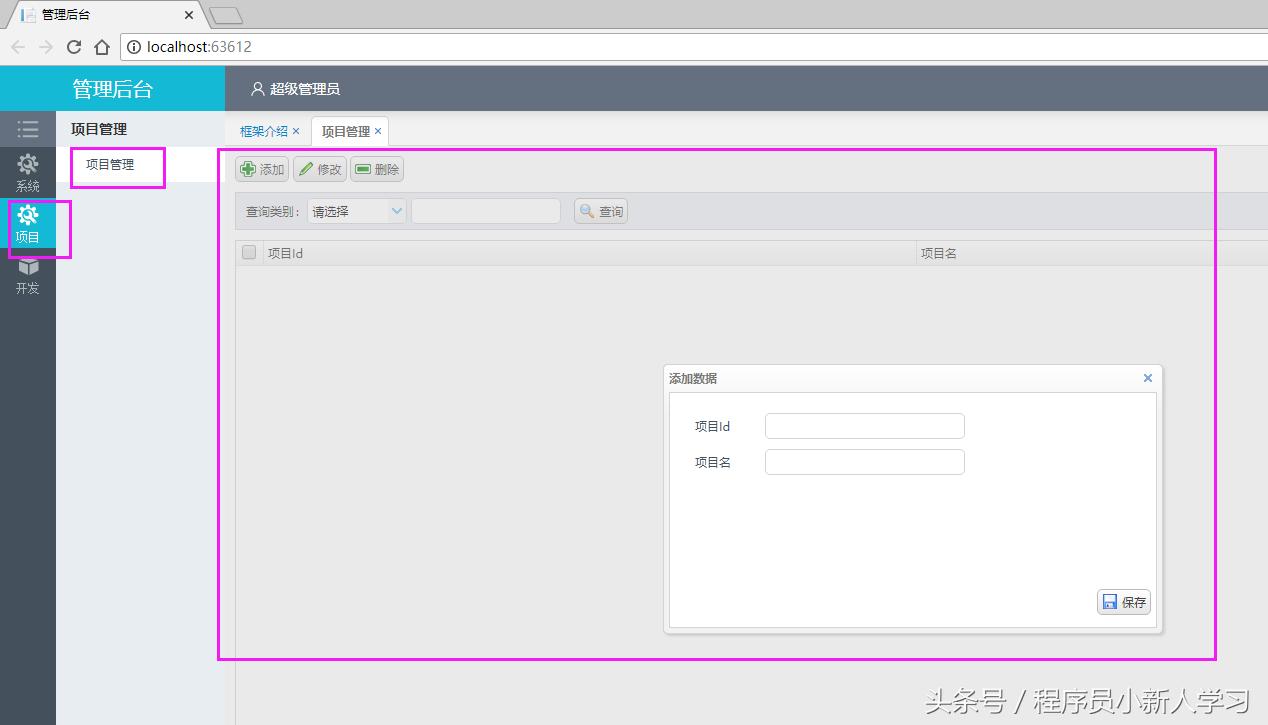This screenshot has width=1268, height=725.
Task: Click the user icon beside 超级管理员
Action: (x=258, y=89)
